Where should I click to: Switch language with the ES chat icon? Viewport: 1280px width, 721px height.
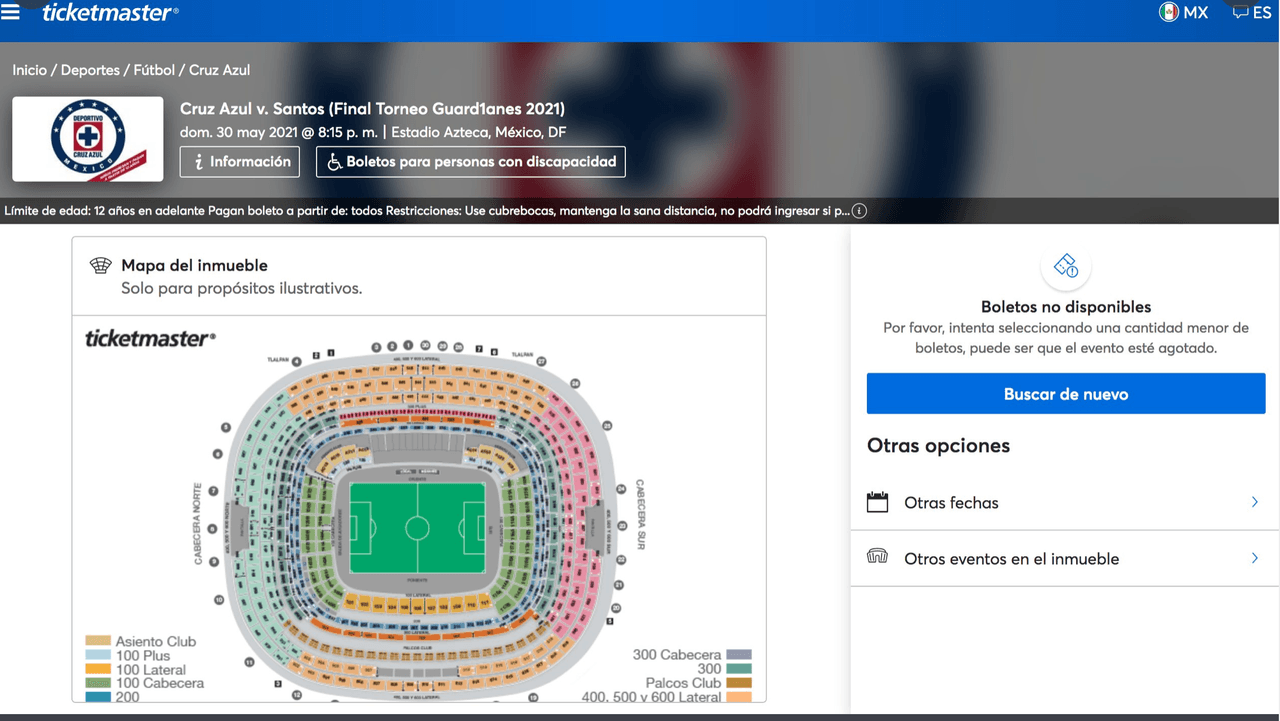[x=1241, y=12]
